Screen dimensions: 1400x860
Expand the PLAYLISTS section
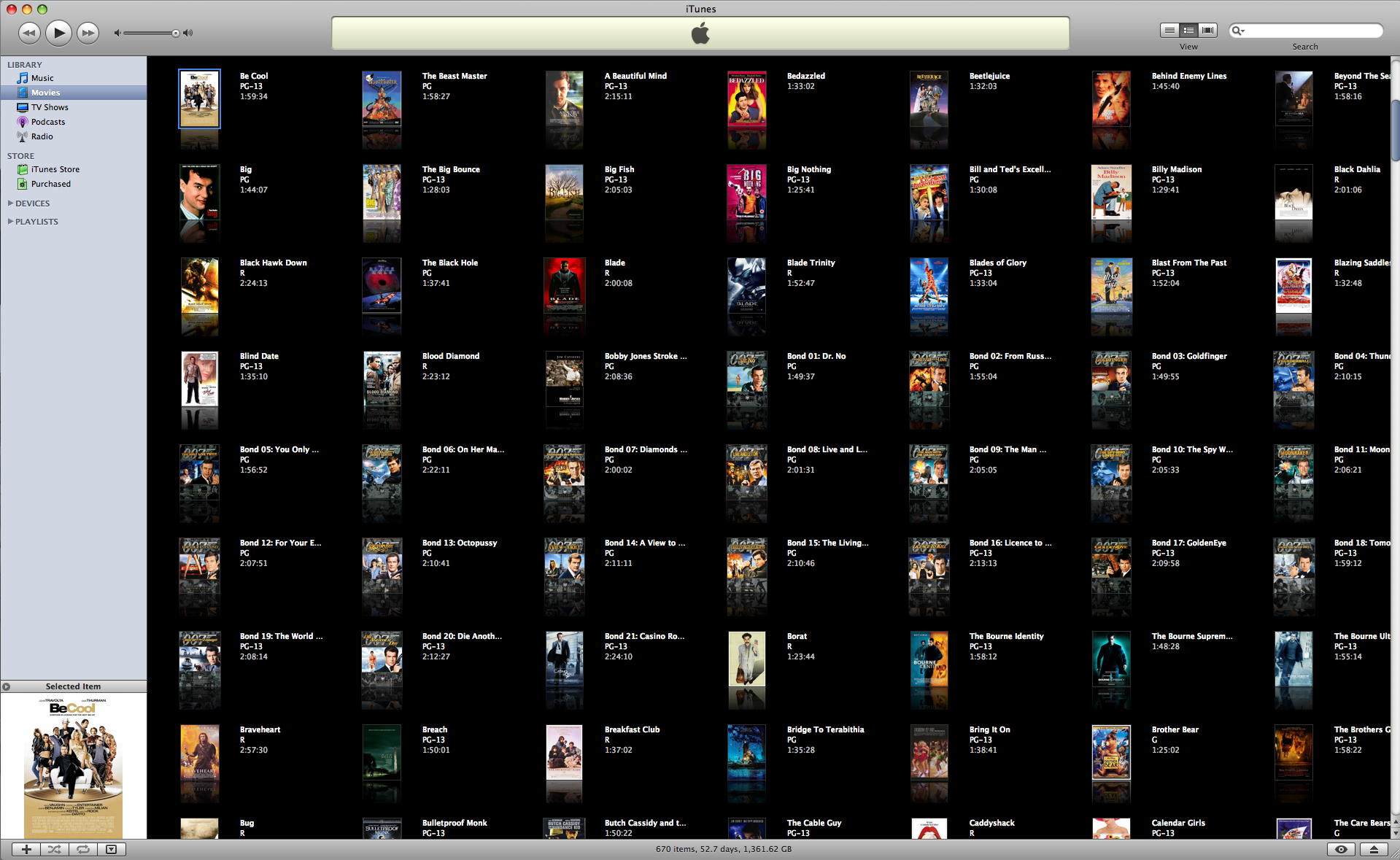tap(10, 222)
